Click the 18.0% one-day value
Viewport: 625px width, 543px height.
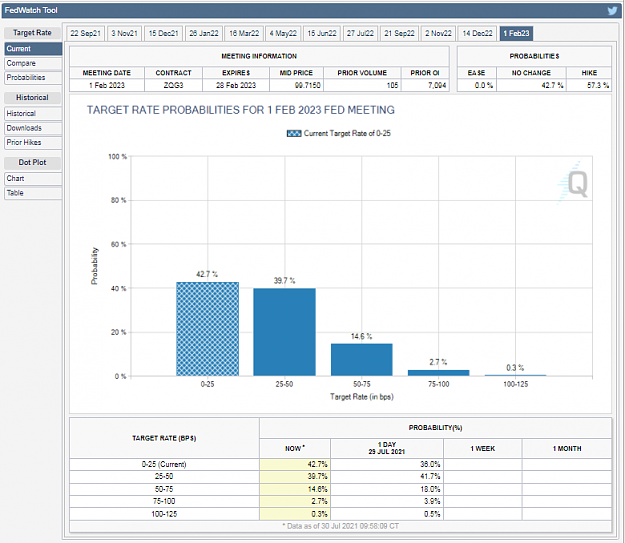pyautogui.click(x=430, y=489)
